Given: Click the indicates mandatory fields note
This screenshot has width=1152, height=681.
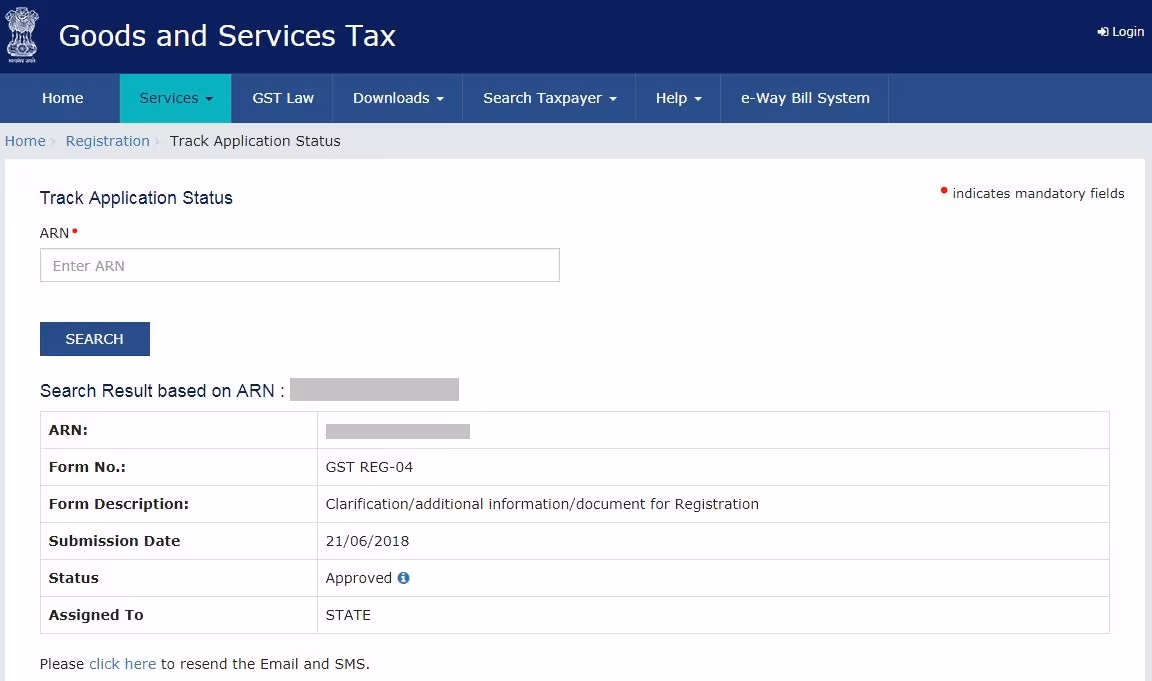Looking at the screenshot, I should (1038, 193).
